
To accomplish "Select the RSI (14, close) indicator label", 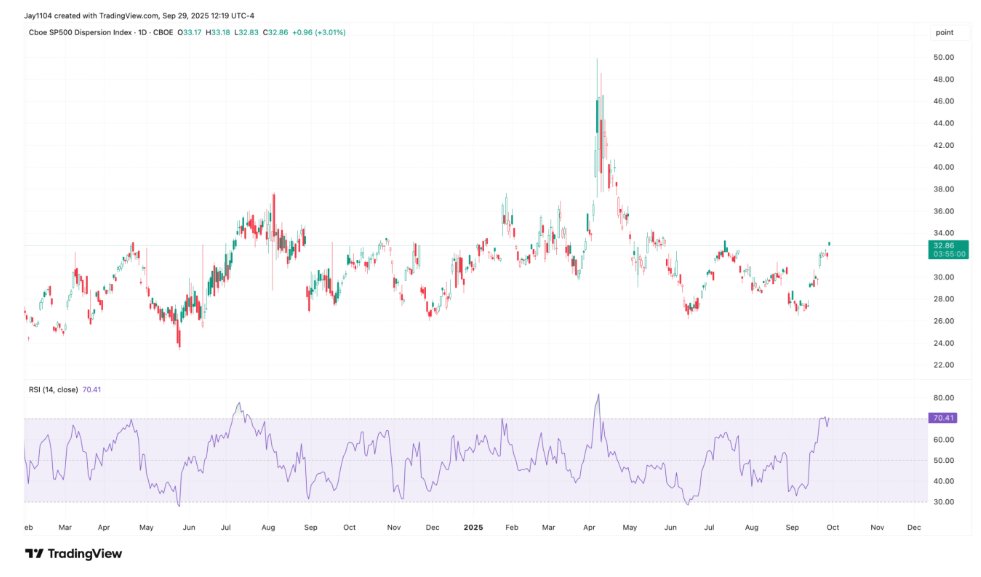I will pos(60,389).
